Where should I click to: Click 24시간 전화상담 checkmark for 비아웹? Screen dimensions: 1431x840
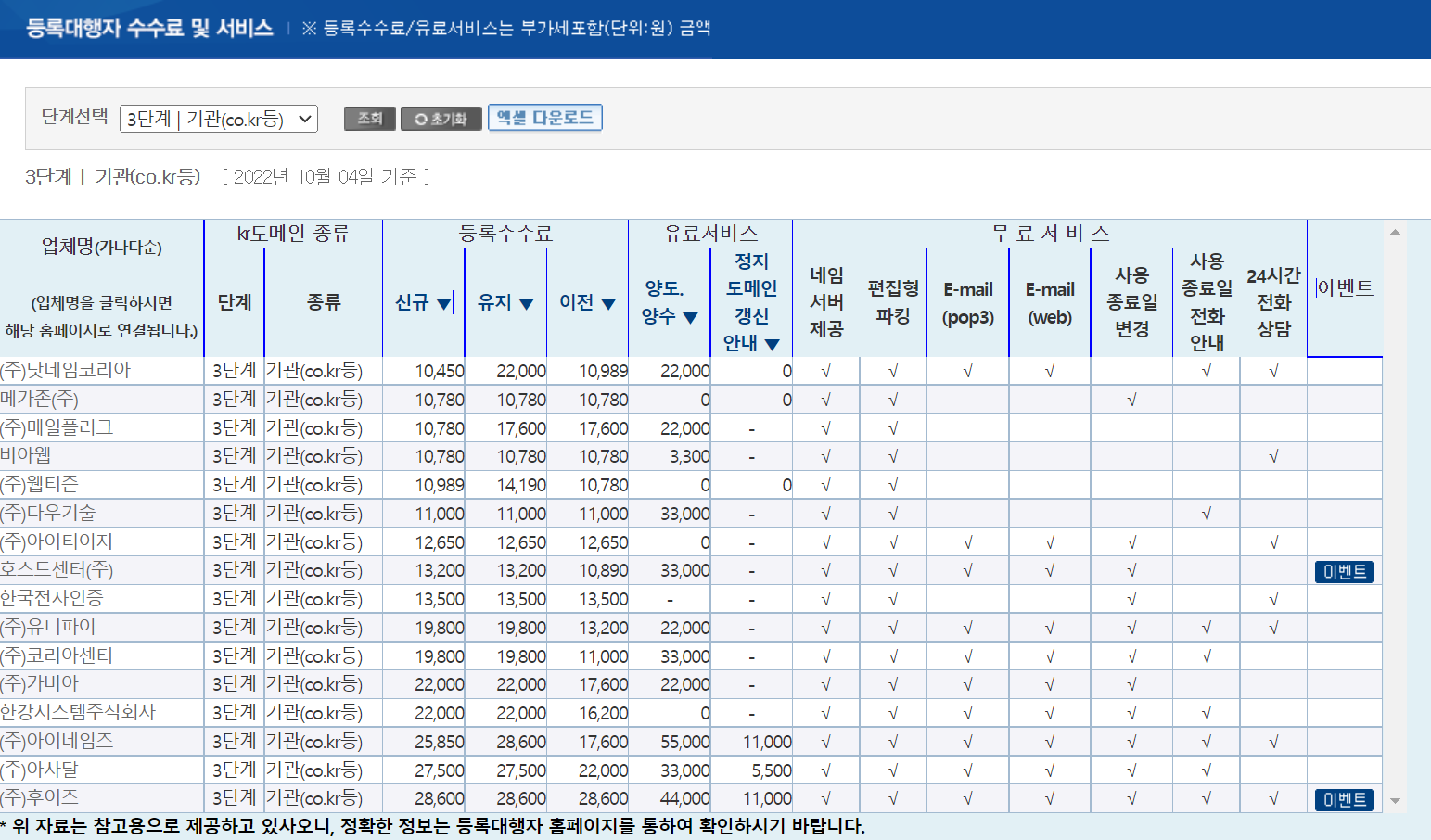pos(1273,456)
